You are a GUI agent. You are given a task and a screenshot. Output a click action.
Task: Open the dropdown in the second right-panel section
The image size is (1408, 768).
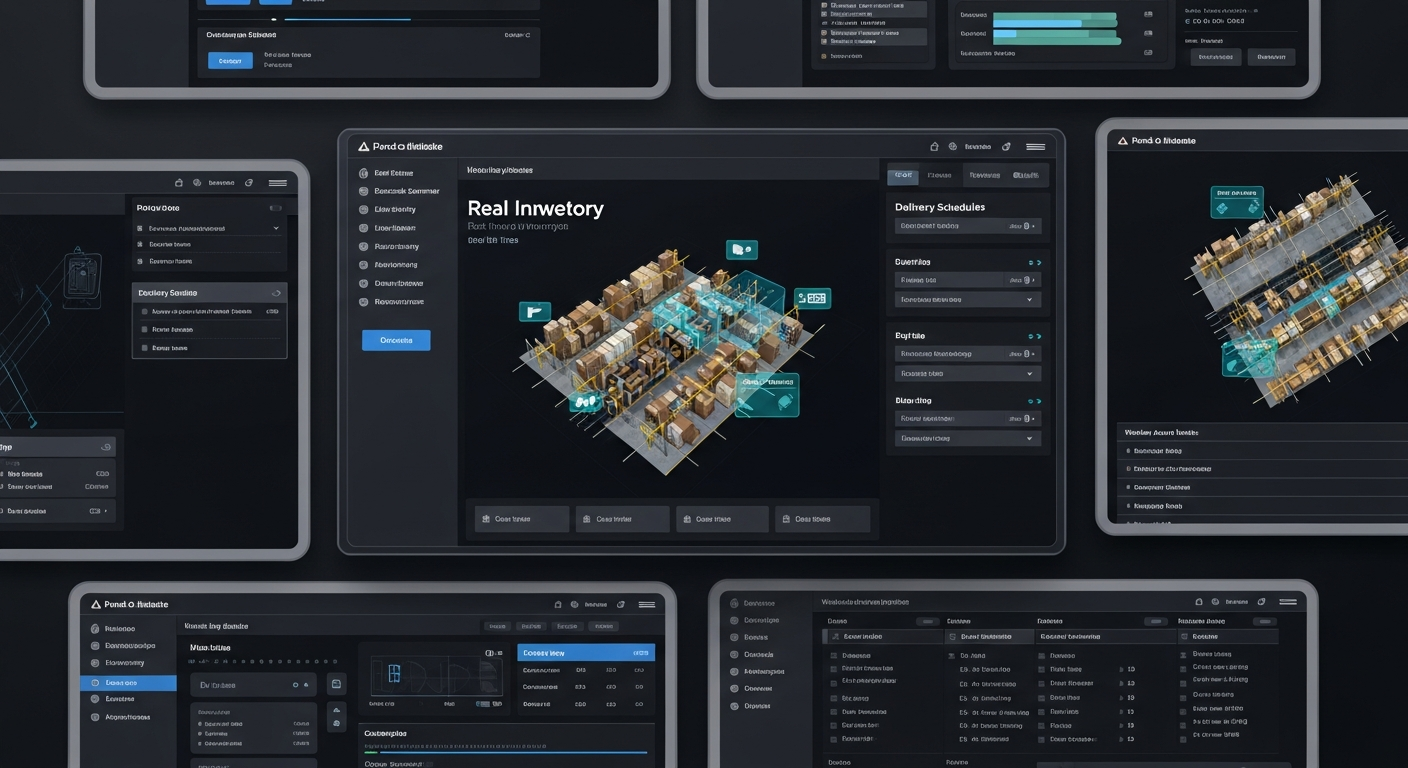(x=968, y=299)
